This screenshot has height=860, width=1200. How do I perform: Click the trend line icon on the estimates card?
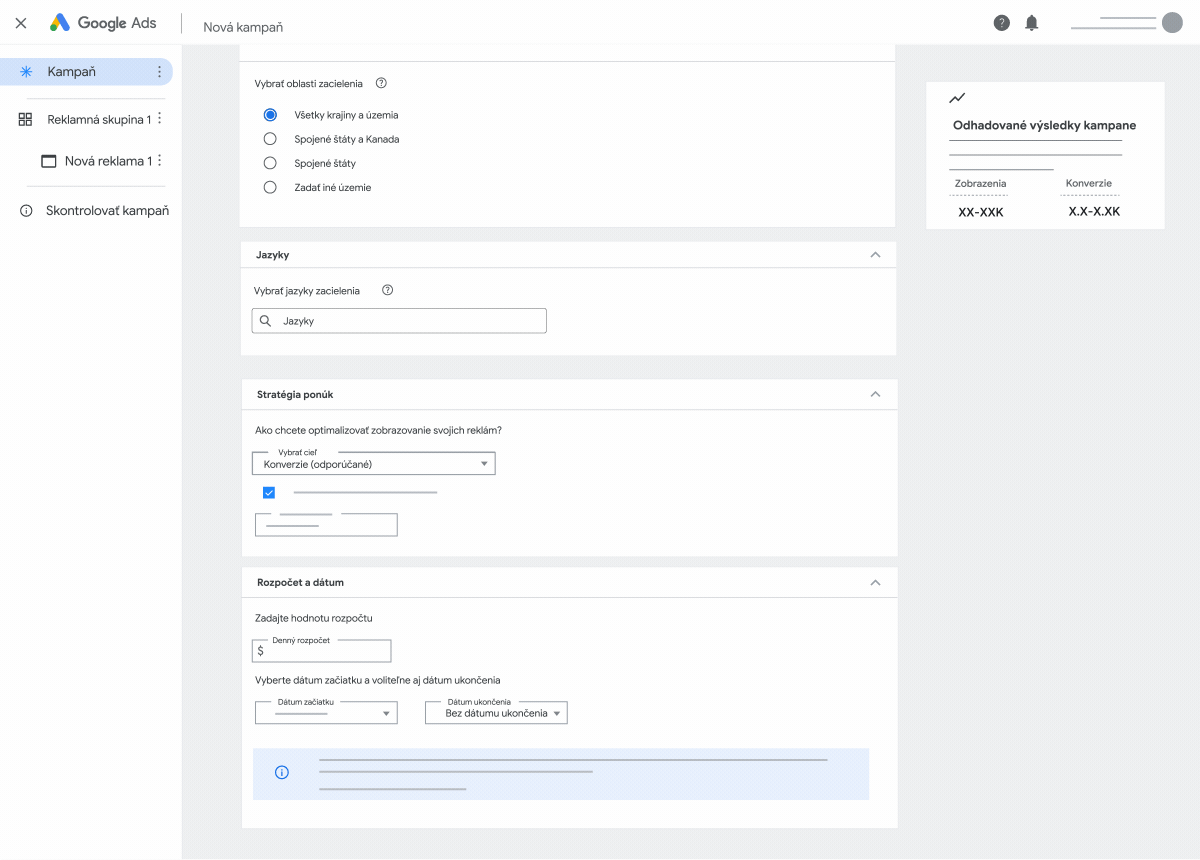coord(957,98)
